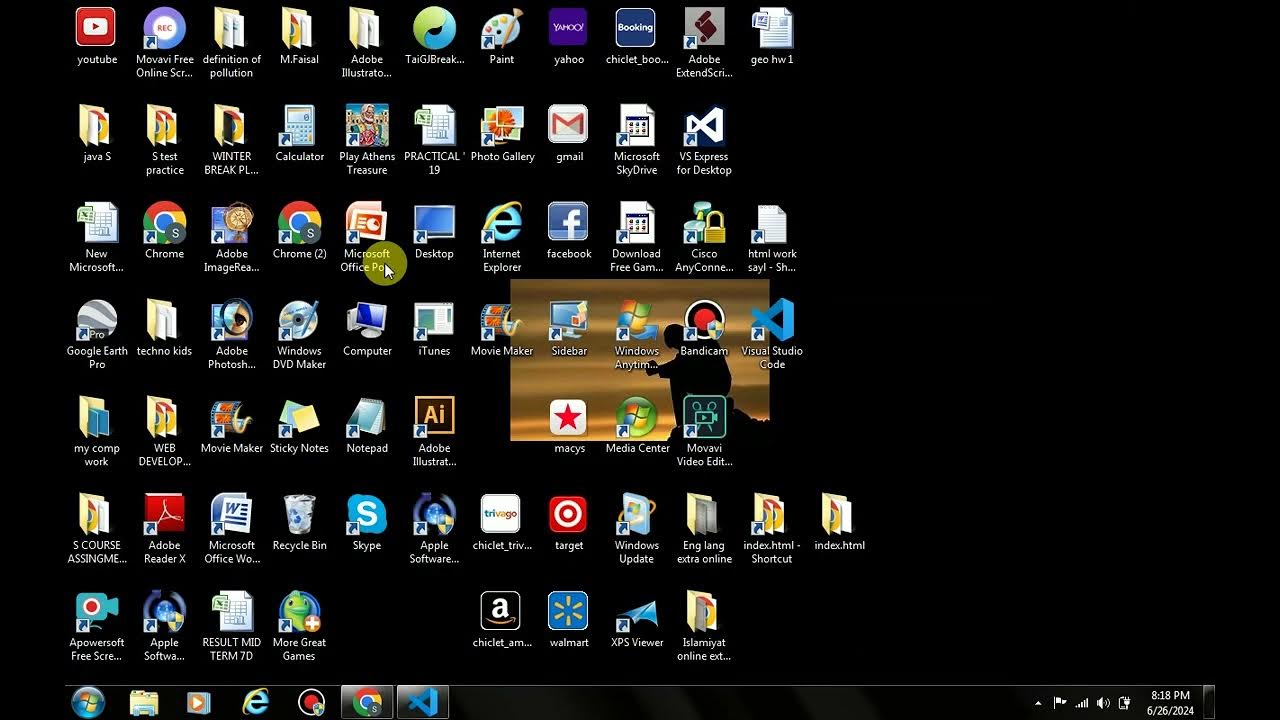Open the Action Center flag tray icon

(1060, 703)
